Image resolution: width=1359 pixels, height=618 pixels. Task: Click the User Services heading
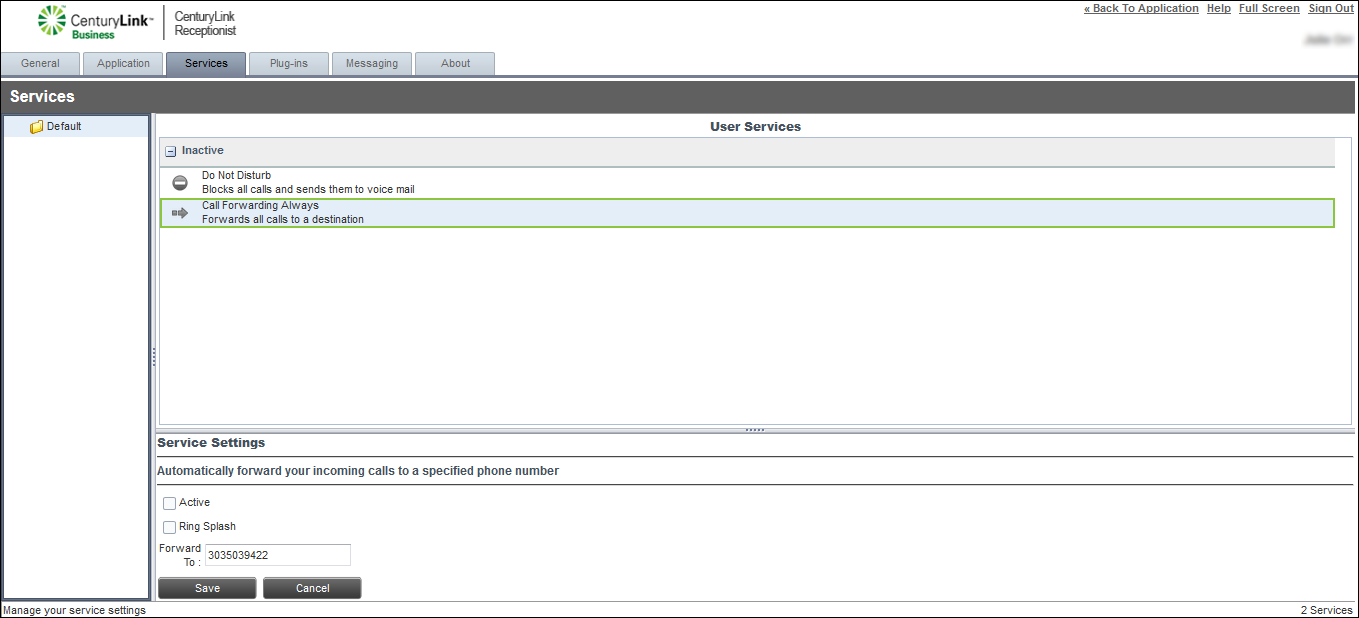(x=755, y=127)
